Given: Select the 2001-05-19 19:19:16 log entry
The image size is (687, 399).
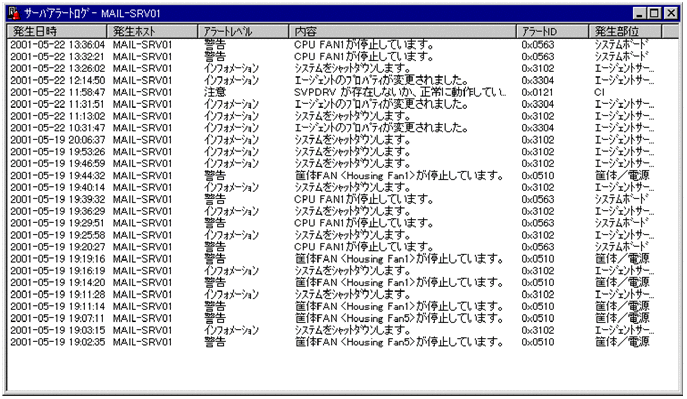Looking at the screenshot, I should click(x=342, y=258).
